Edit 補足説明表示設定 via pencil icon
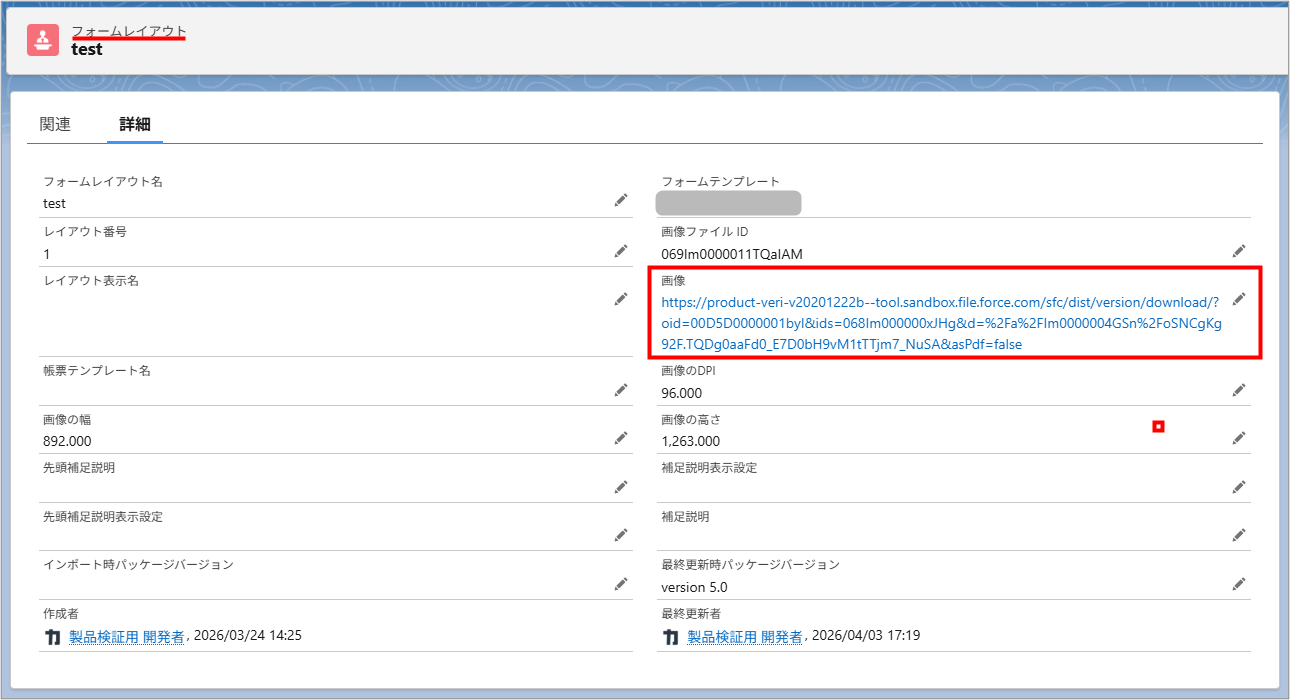Screen dimensions: 1290x700 1239,487
